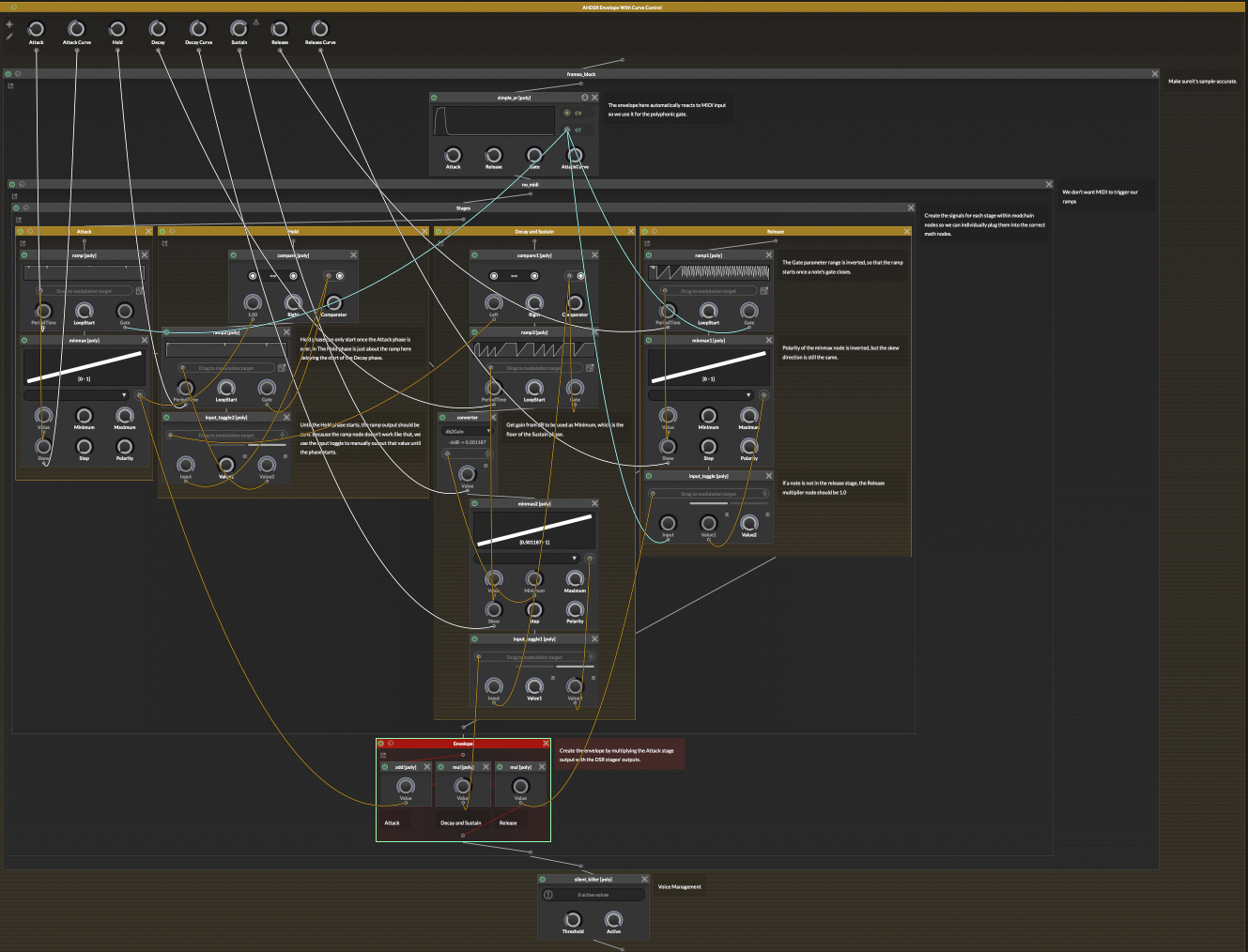Delete the ramp [poly] node via its X
This screenshot has height=952, width=1248.
[145, 255]
